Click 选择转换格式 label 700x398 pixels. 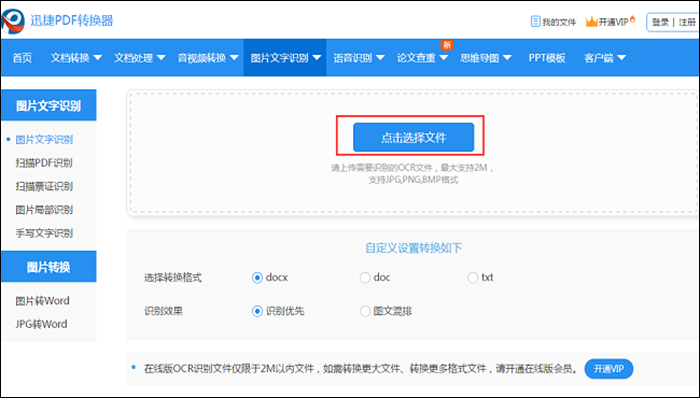tap(173, 278)
